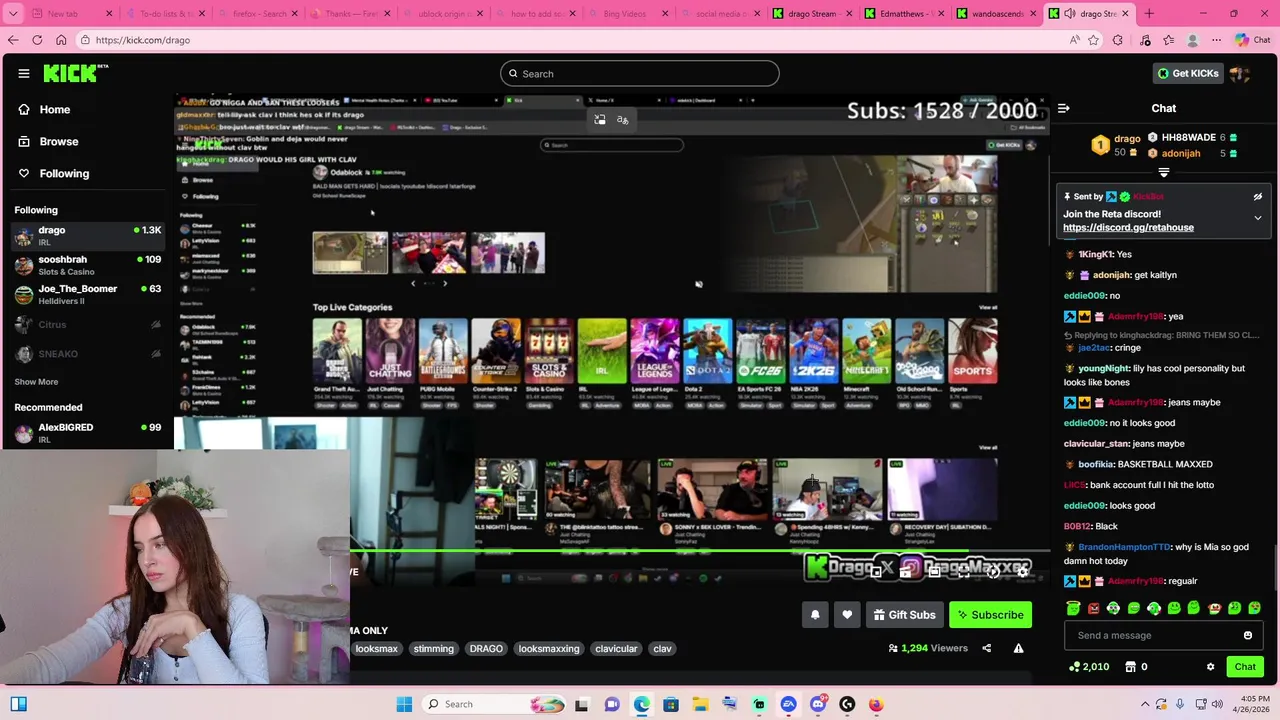
Task: Select drago channel in Following list
Action: [x=88, y=236]
